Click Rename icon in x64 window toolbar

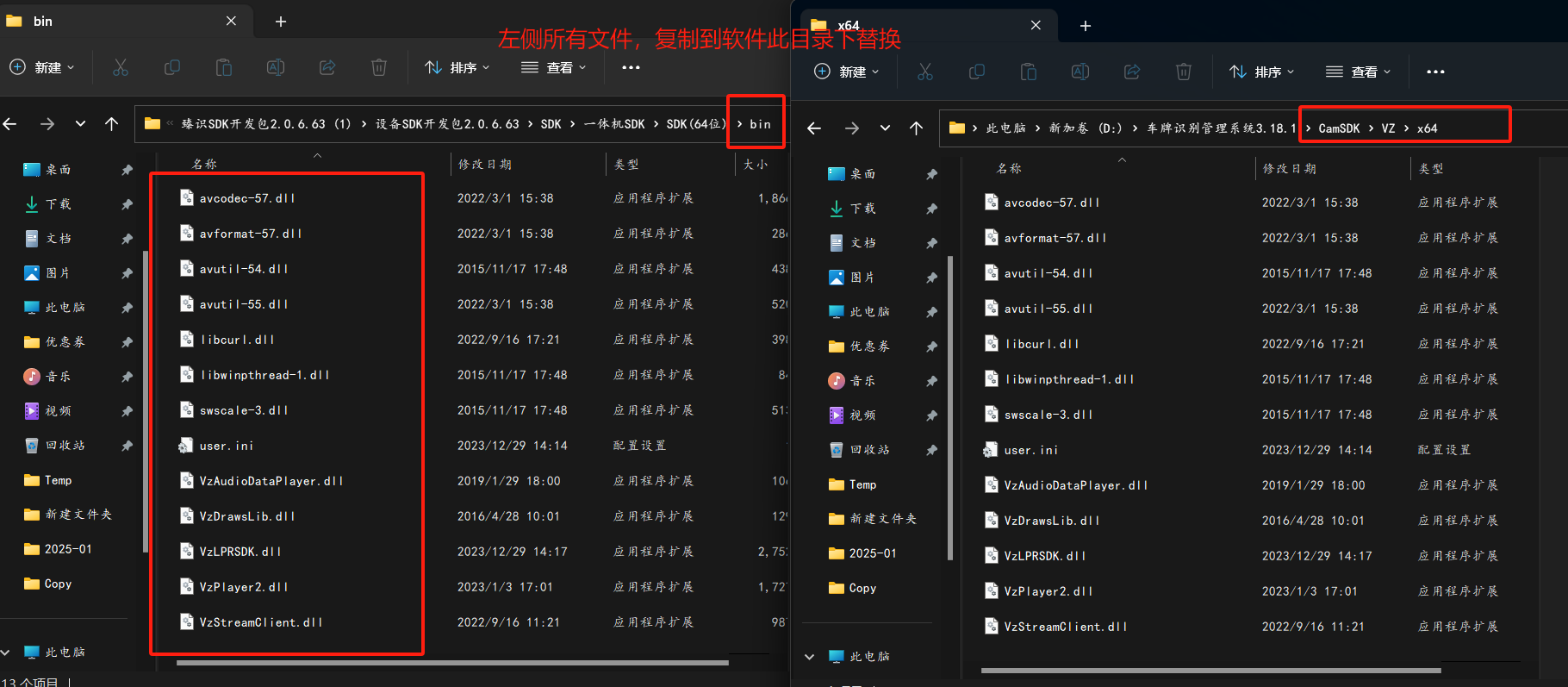point(1080,72)
